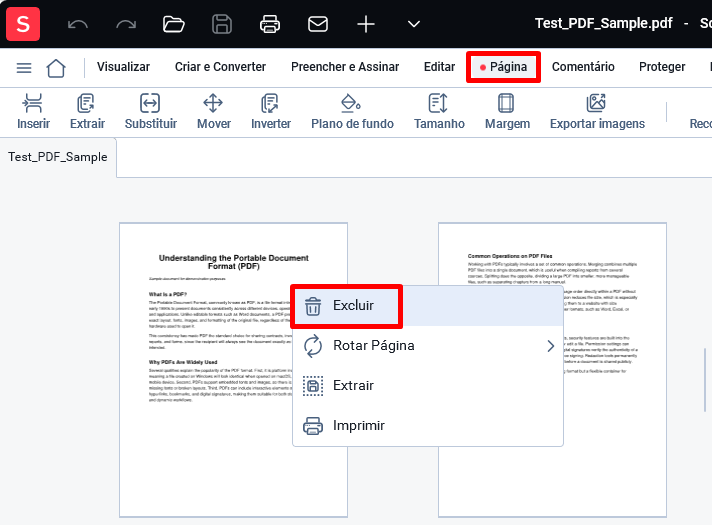Open a file with the folder icon

point(173,24)
